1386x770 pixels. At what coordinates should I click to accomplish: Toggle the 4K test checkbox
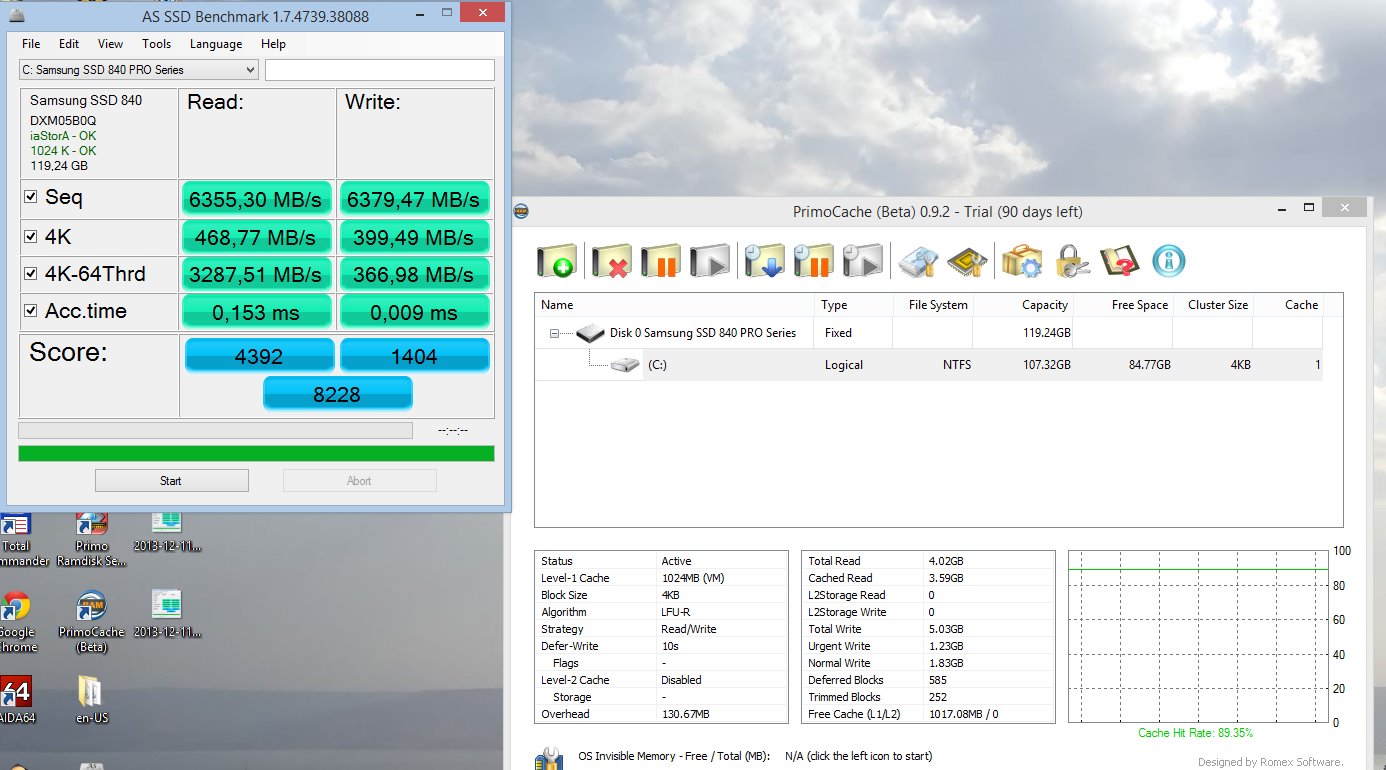pos(31,236)
